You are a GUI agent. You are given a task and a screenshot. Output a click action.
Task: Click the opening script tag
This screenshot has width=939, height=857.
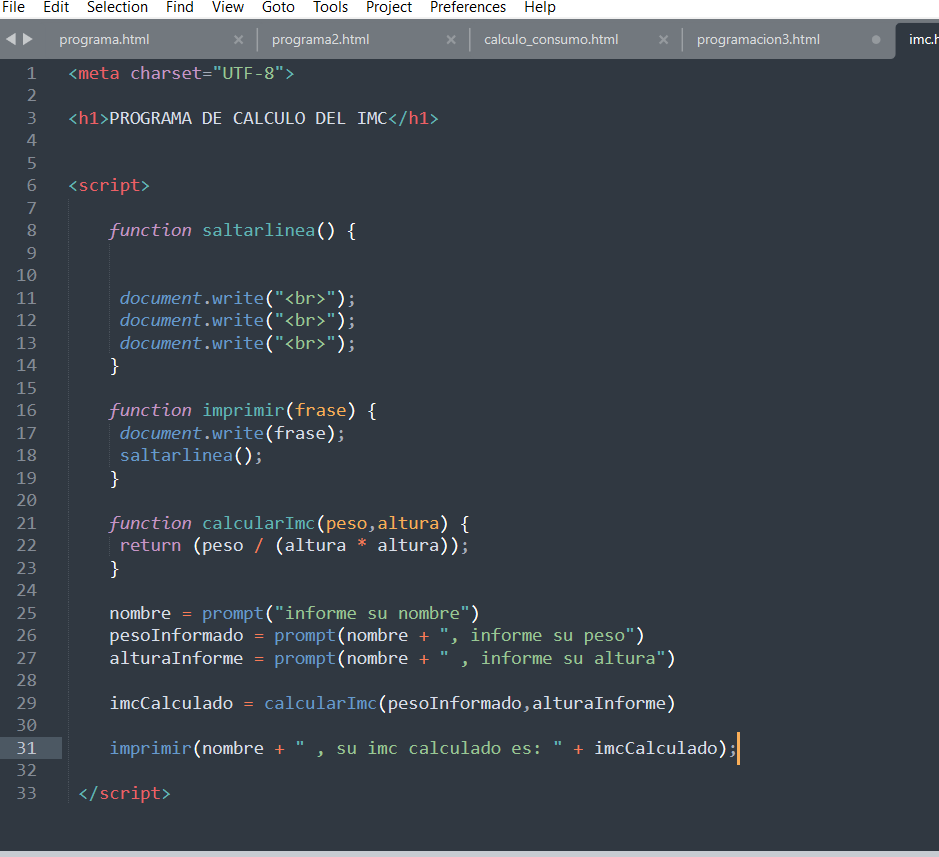[x=109, y=186]
